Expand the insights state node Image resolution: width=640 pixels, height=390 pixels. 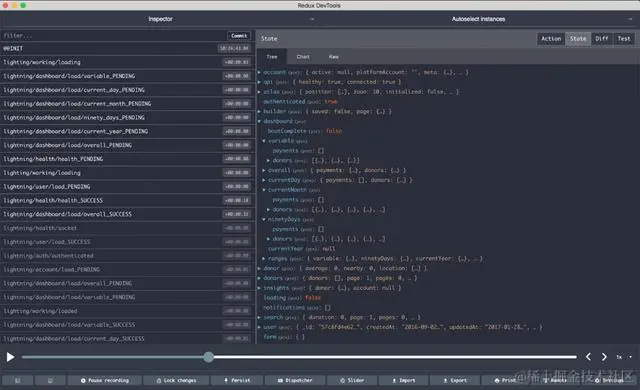[259, 288]
